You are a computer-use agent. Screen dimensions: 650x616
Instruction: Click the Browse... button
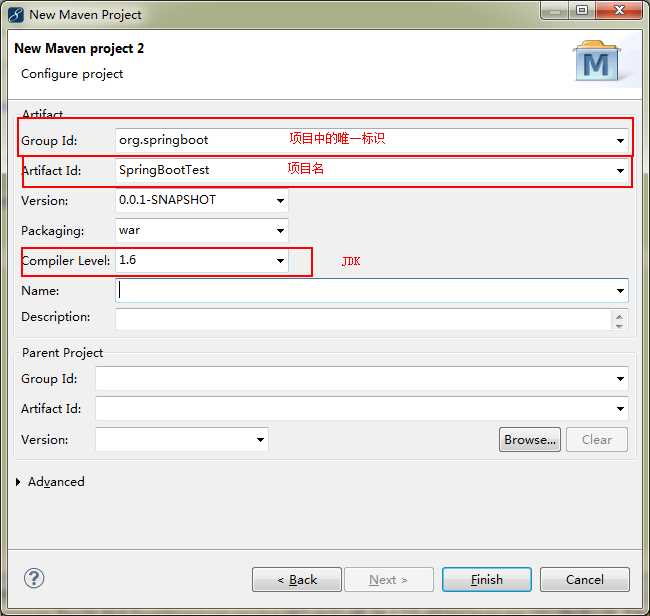[x=530, y=439]
